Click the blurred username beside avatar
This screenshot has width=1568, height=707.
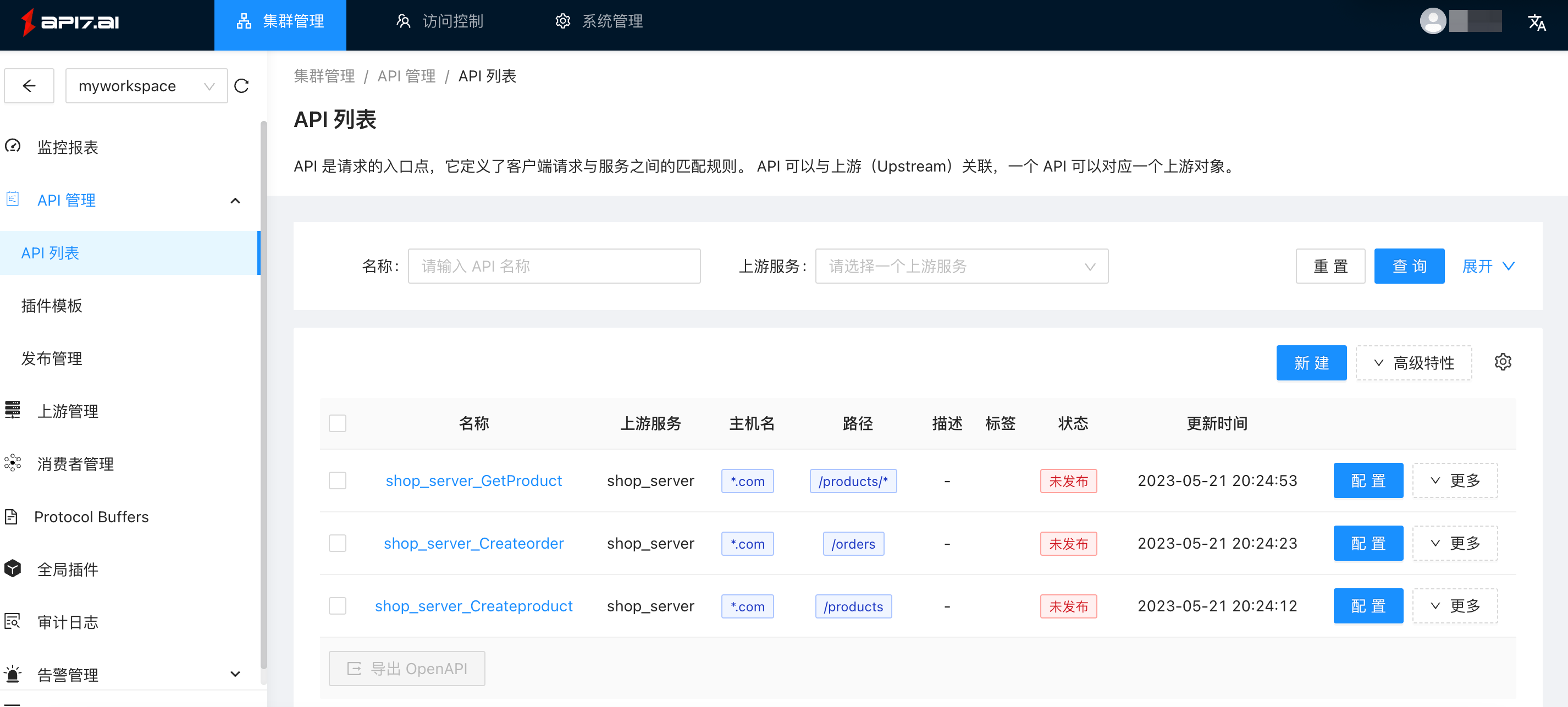1475,21
